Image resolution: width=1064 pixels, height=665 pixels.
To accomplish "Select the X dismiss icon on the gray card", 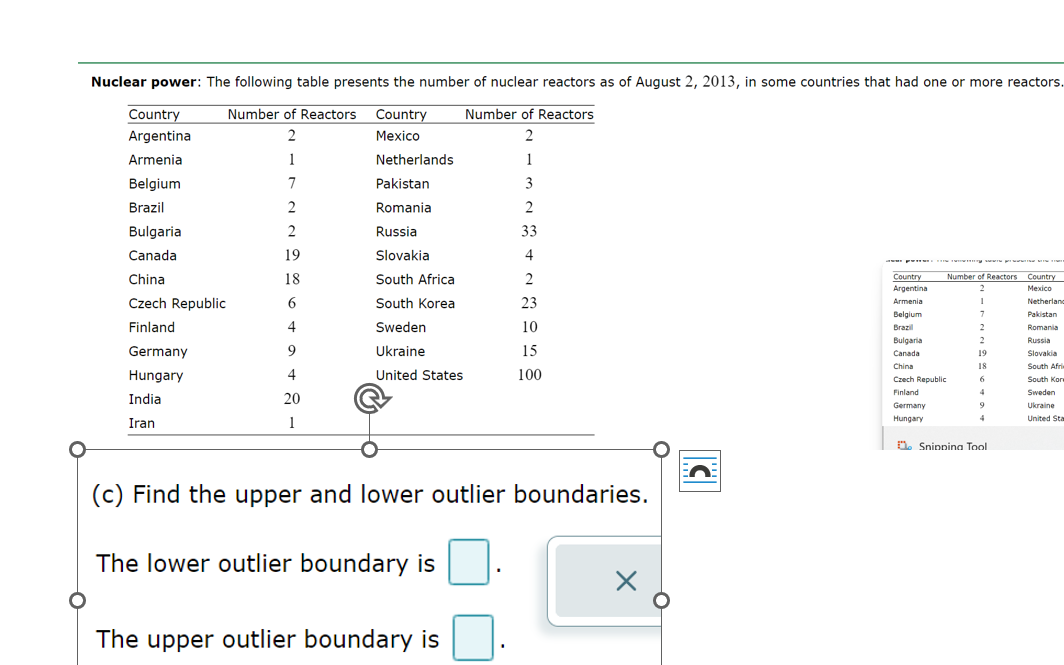I will point(627,581).
